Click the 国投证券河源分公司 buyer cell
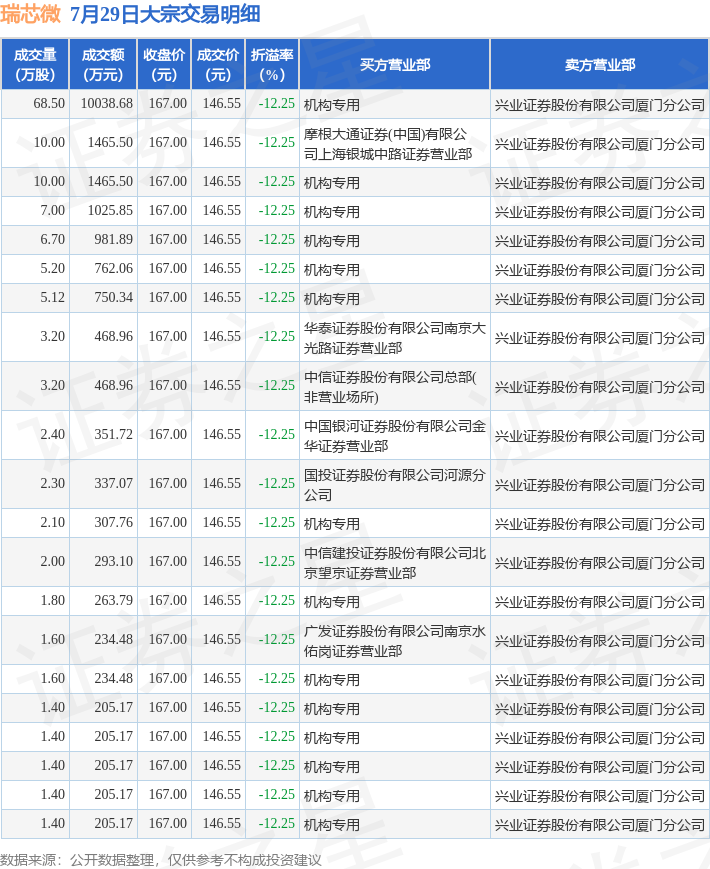The image size is (710, 869). 395,484
